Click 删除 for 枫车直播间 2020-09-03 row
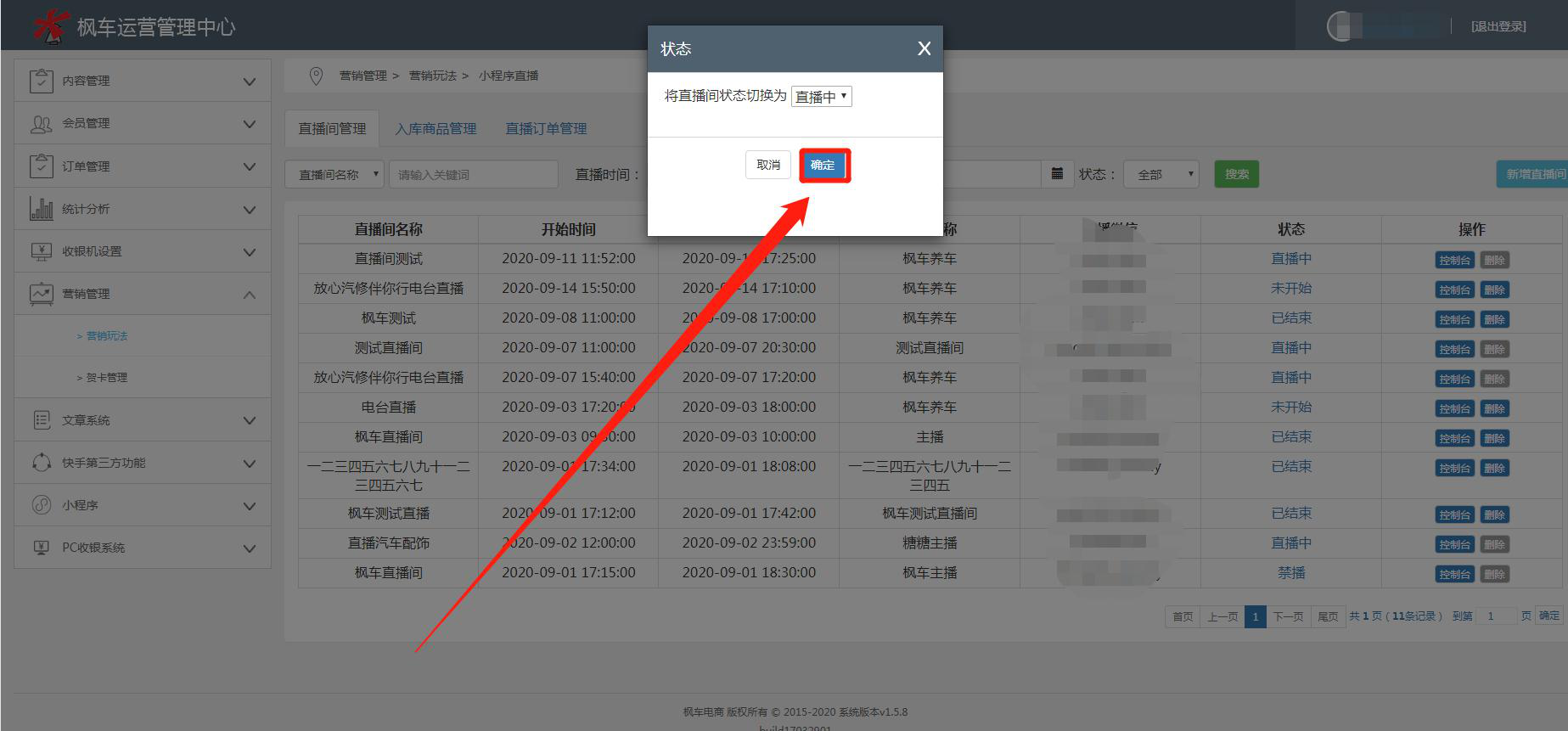 [x=1494, y=439]
